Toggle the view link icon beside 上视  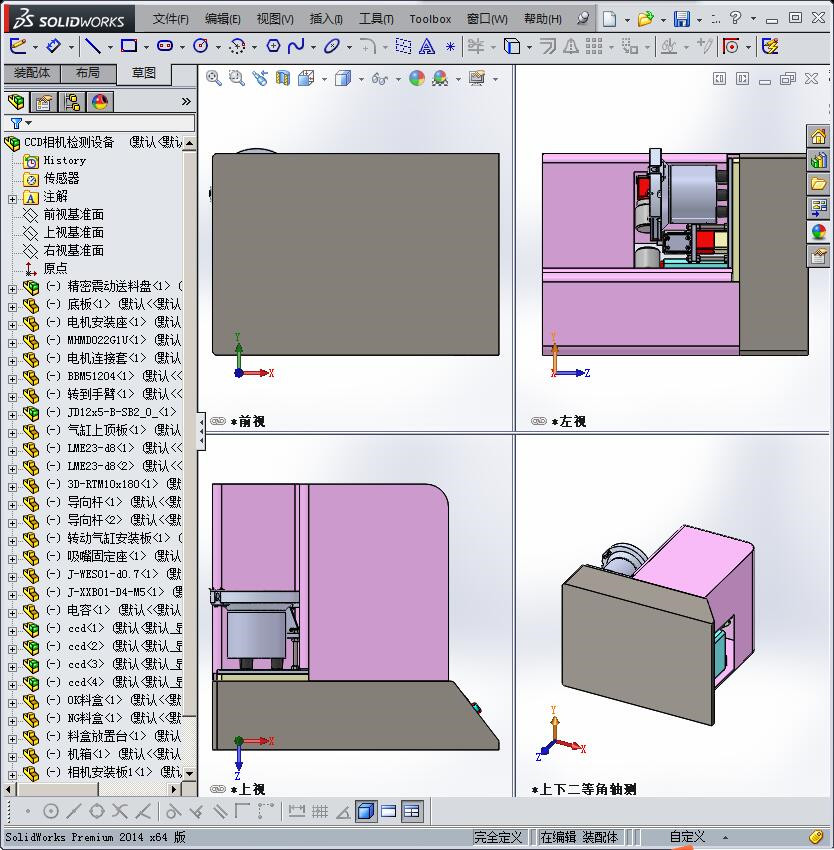tap(217, 789)
